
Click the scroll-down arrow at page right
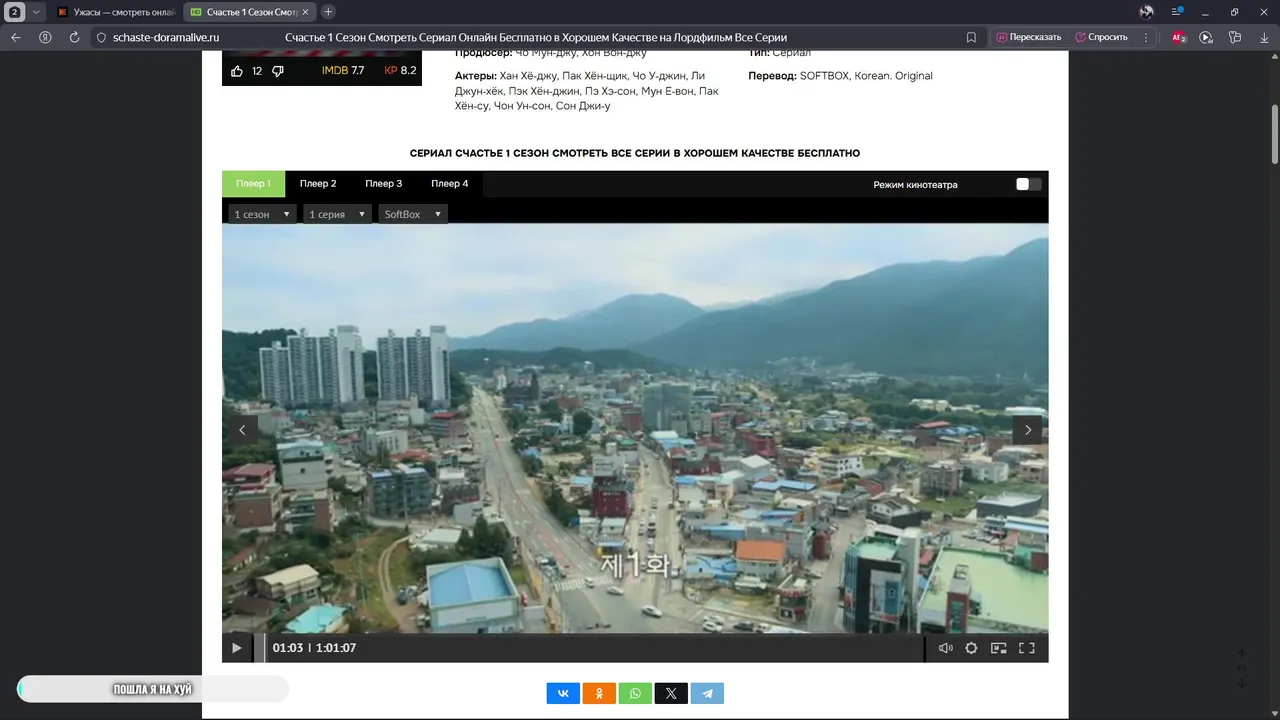tap(1242, 683)
